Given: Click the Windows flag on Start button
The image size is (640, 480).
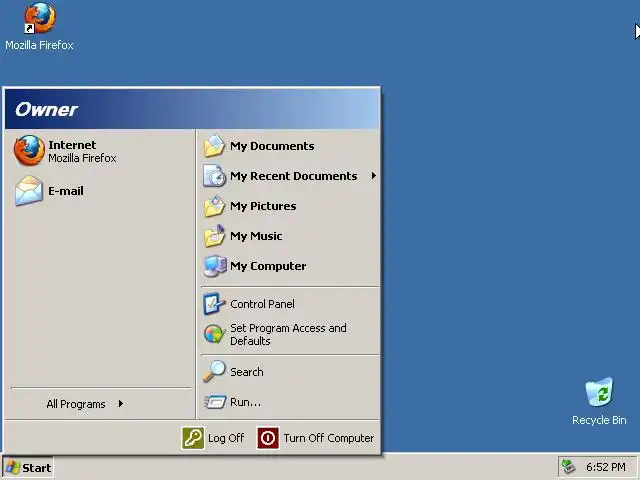Looking at the screenshot, I should click(x=13, y=467).
